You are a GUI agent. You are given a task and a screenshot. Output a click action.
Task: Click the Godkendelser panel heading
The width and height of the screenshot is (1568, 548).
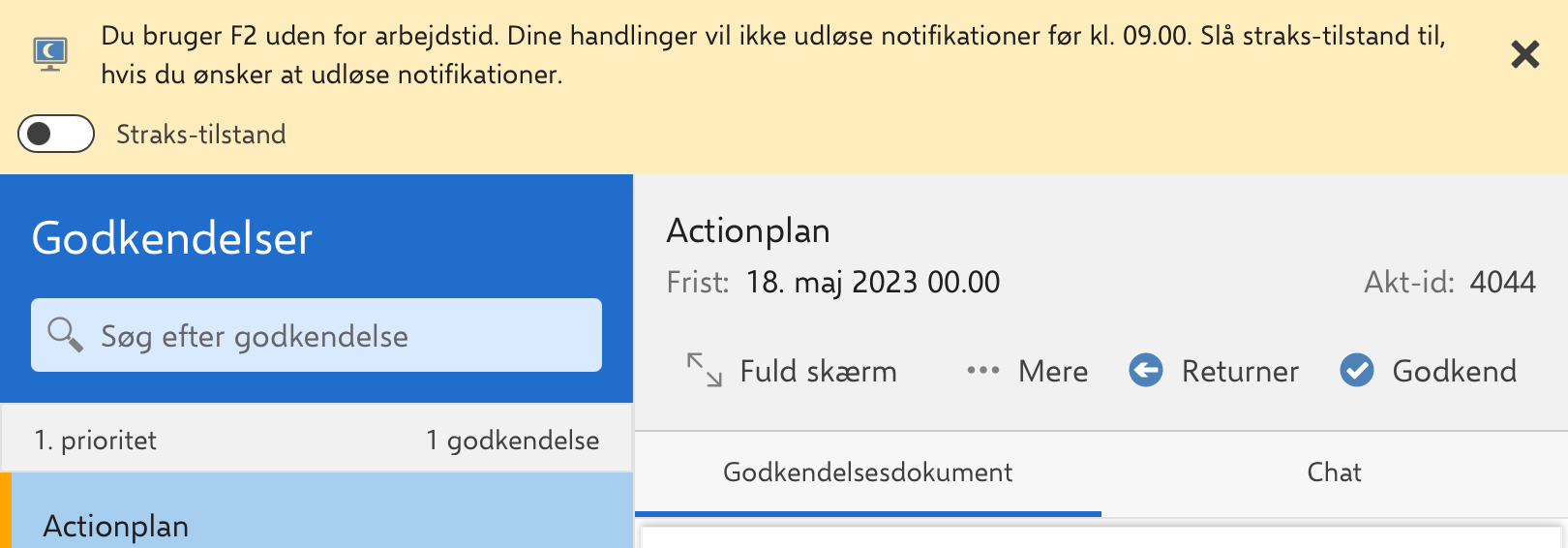point(172,238)
